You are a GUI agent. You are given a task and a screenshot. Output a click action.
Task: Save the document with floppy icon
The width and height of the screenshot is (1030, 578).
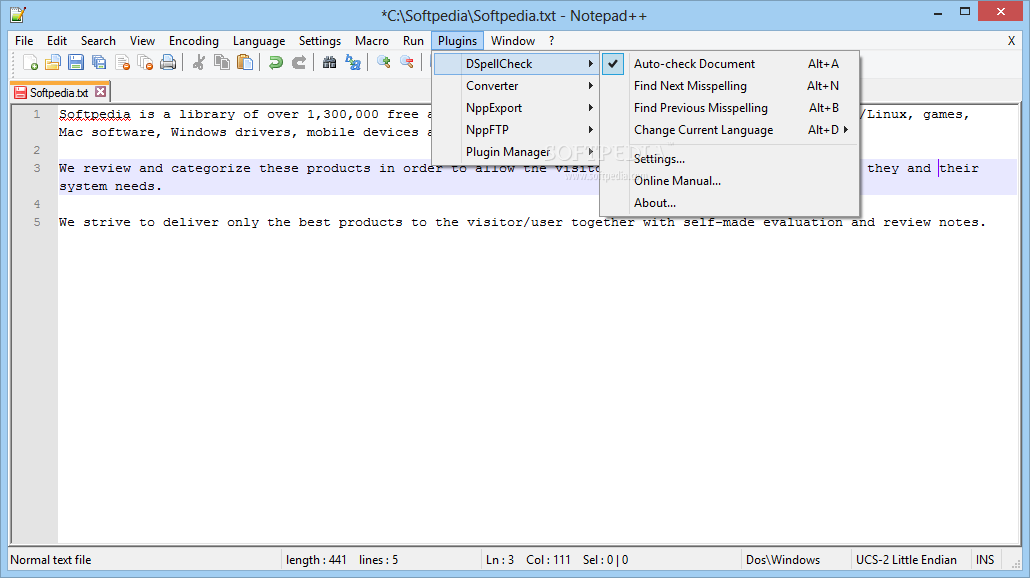click(x=76, y=62)
